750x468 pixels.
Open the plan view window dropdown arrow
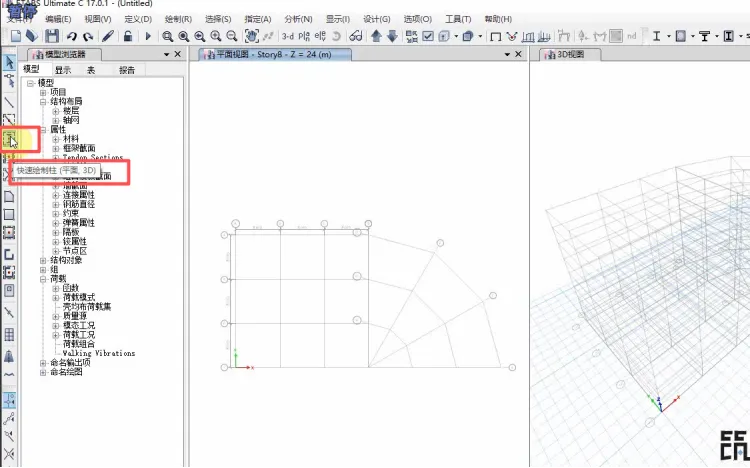point(507,55)
